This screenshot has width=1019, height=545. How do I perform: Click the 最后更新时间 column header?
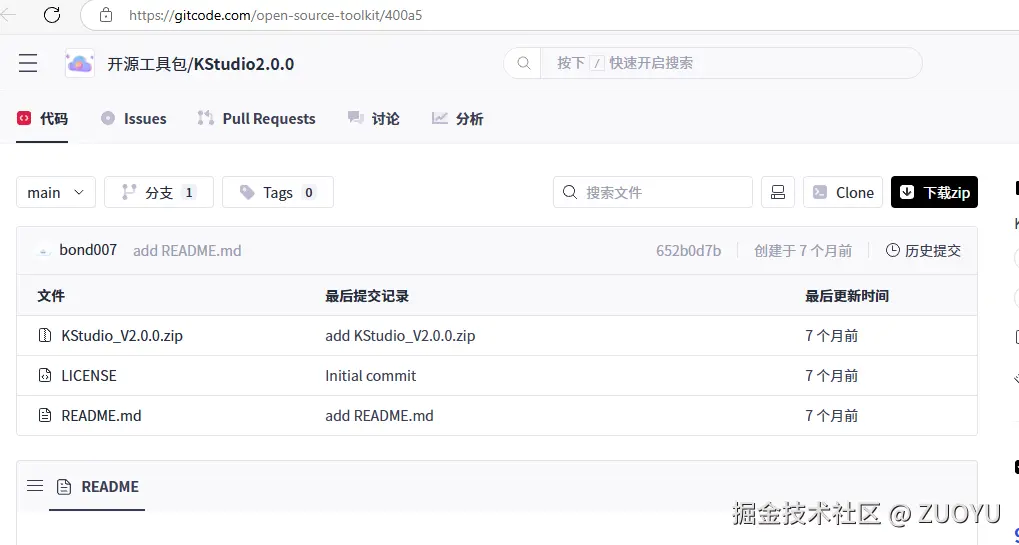pyautogui.click(x=847, y=296)
